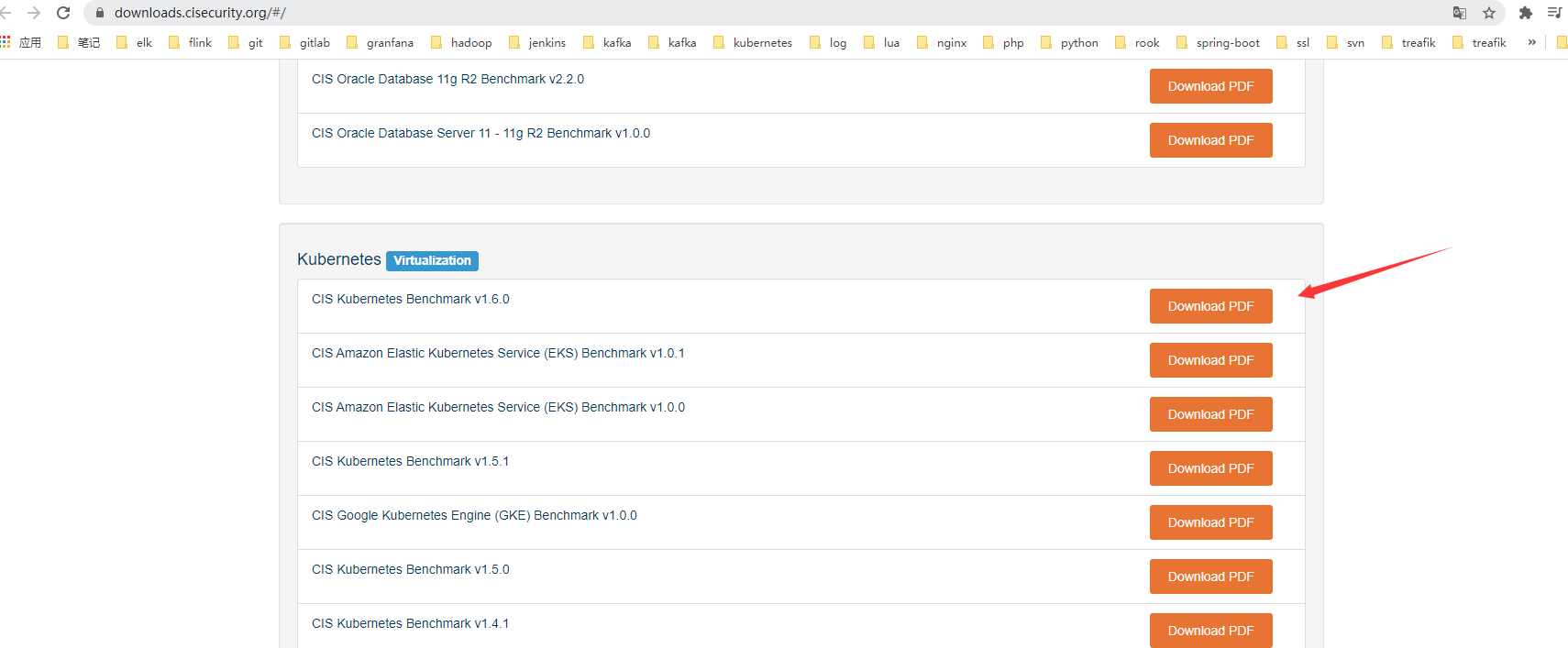The width and height of the screenshot is (1568, 648).
Task: Open the elk bookmark folder
Action: click(x=135, y=42)
